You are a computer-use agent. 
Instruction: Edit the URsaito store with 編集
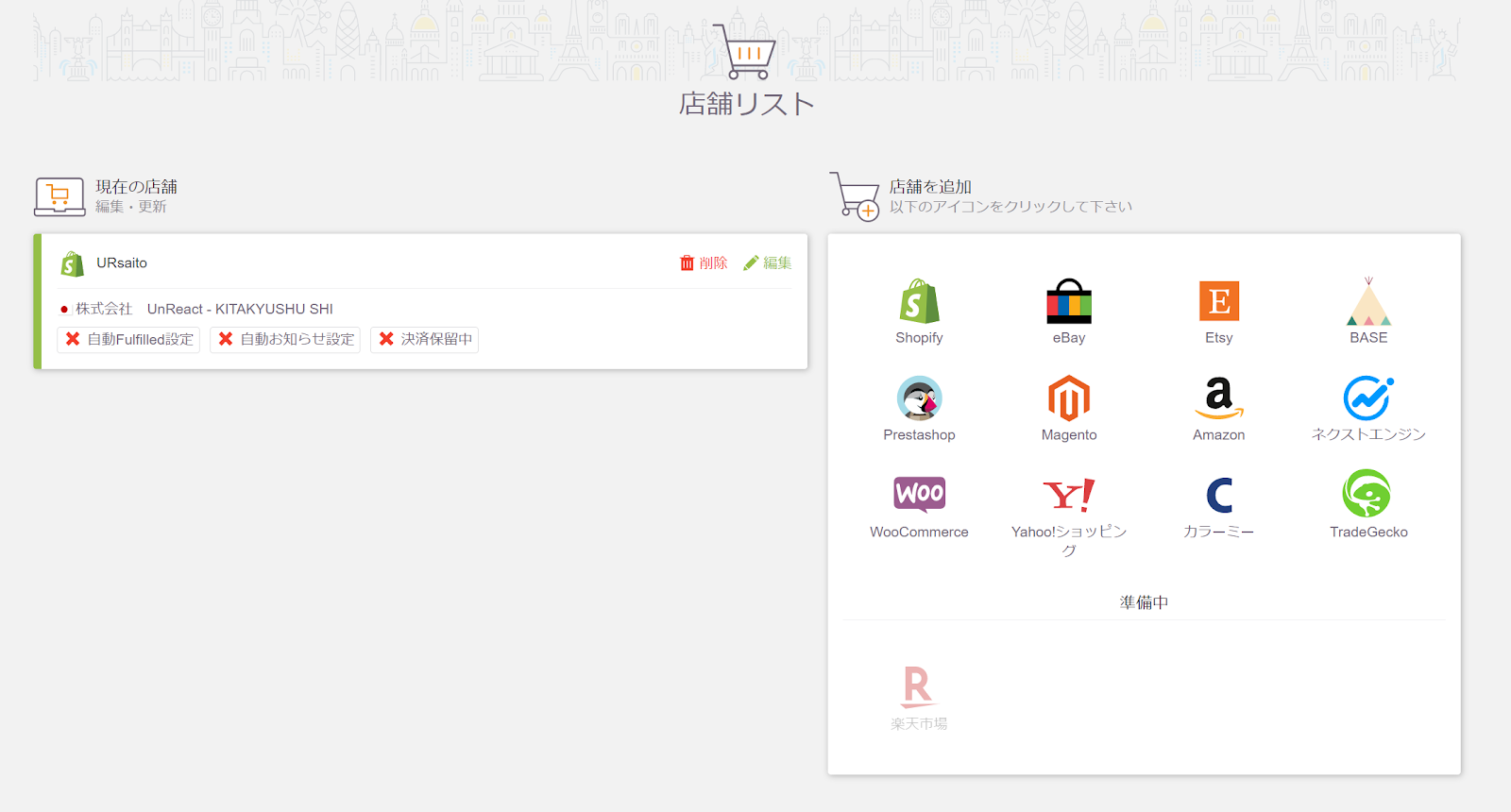(767, 263)
